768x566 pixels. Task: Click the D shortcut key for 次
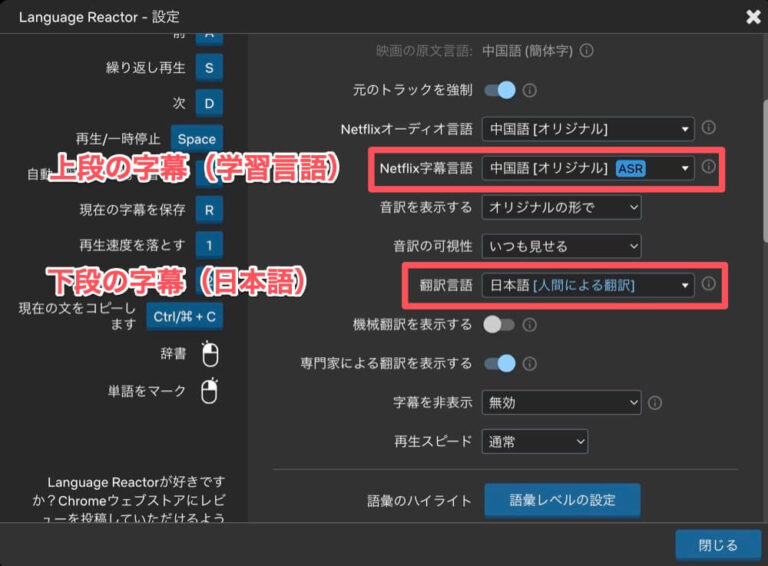[x=209, y=103]
